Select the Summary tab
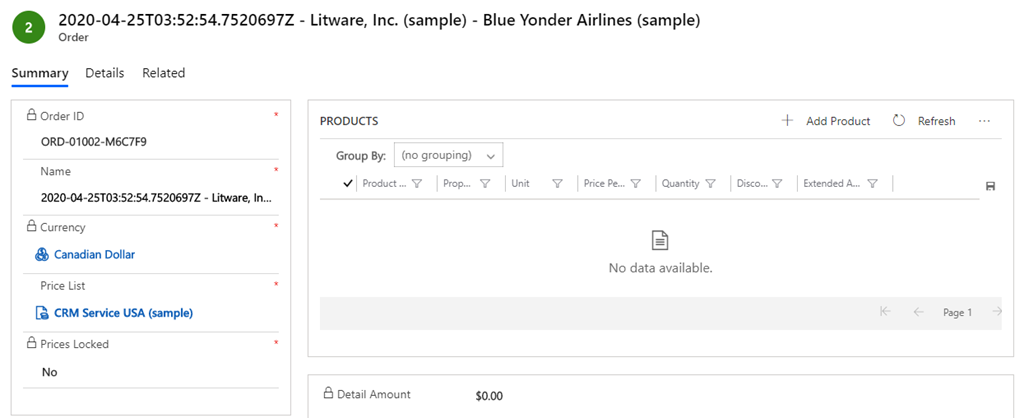The image size is (1024, 418). coord(40,73)
